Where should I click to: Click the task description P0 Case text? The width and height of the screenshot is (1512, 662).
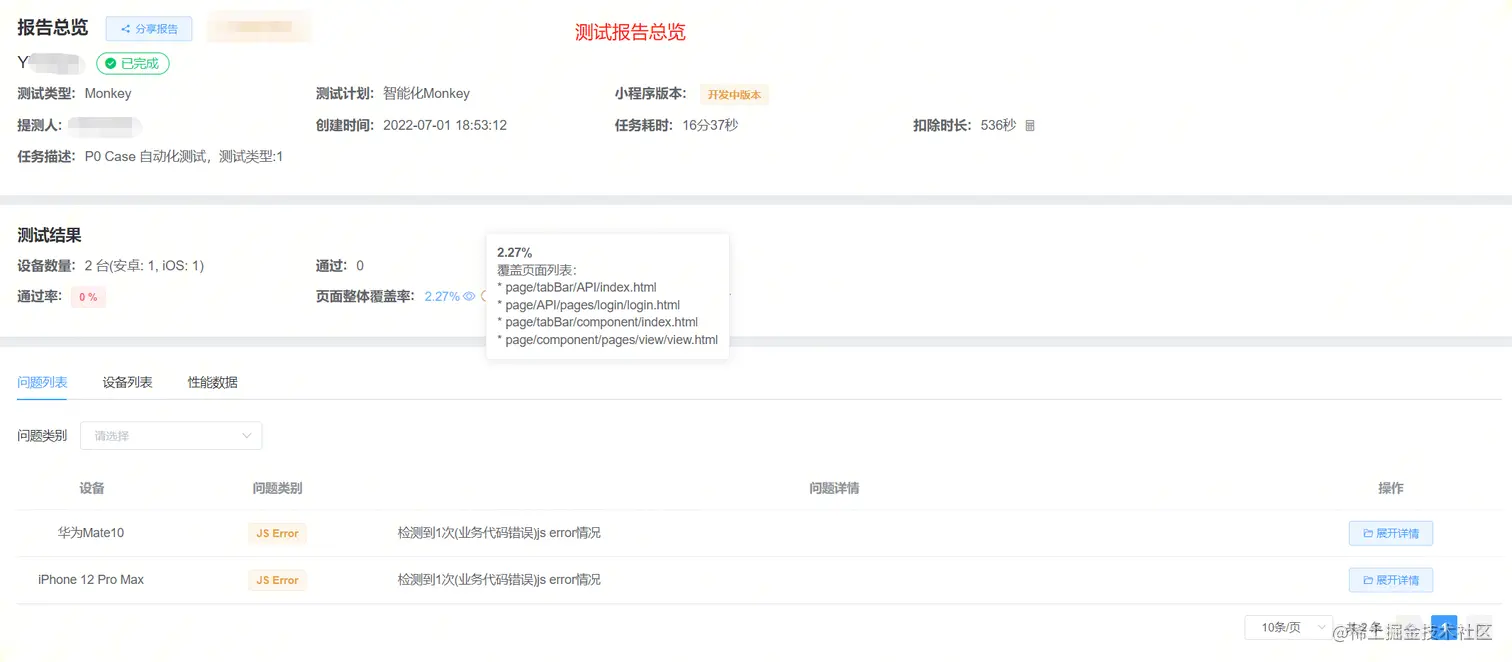[x=184, y=157]
